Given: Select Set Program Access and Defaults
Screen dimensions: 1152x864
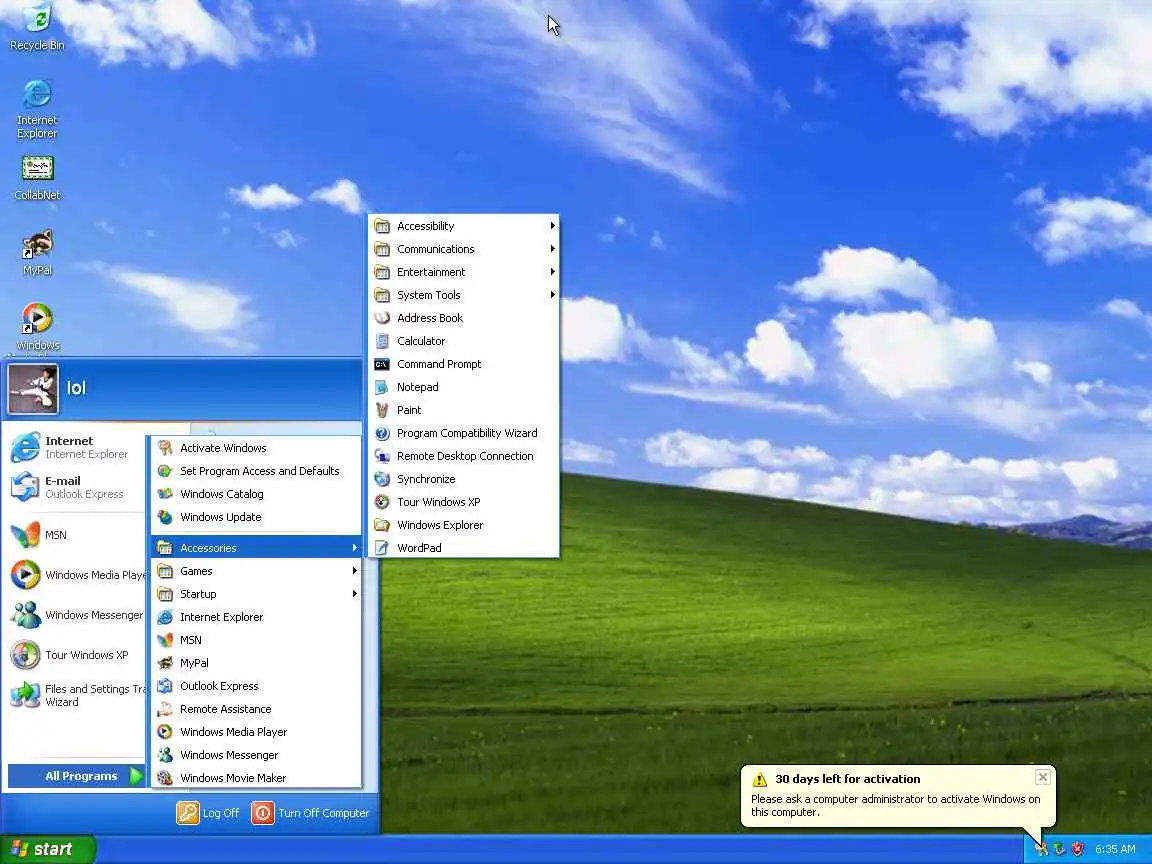Looking at the screenshot, I should pos(256,471).
